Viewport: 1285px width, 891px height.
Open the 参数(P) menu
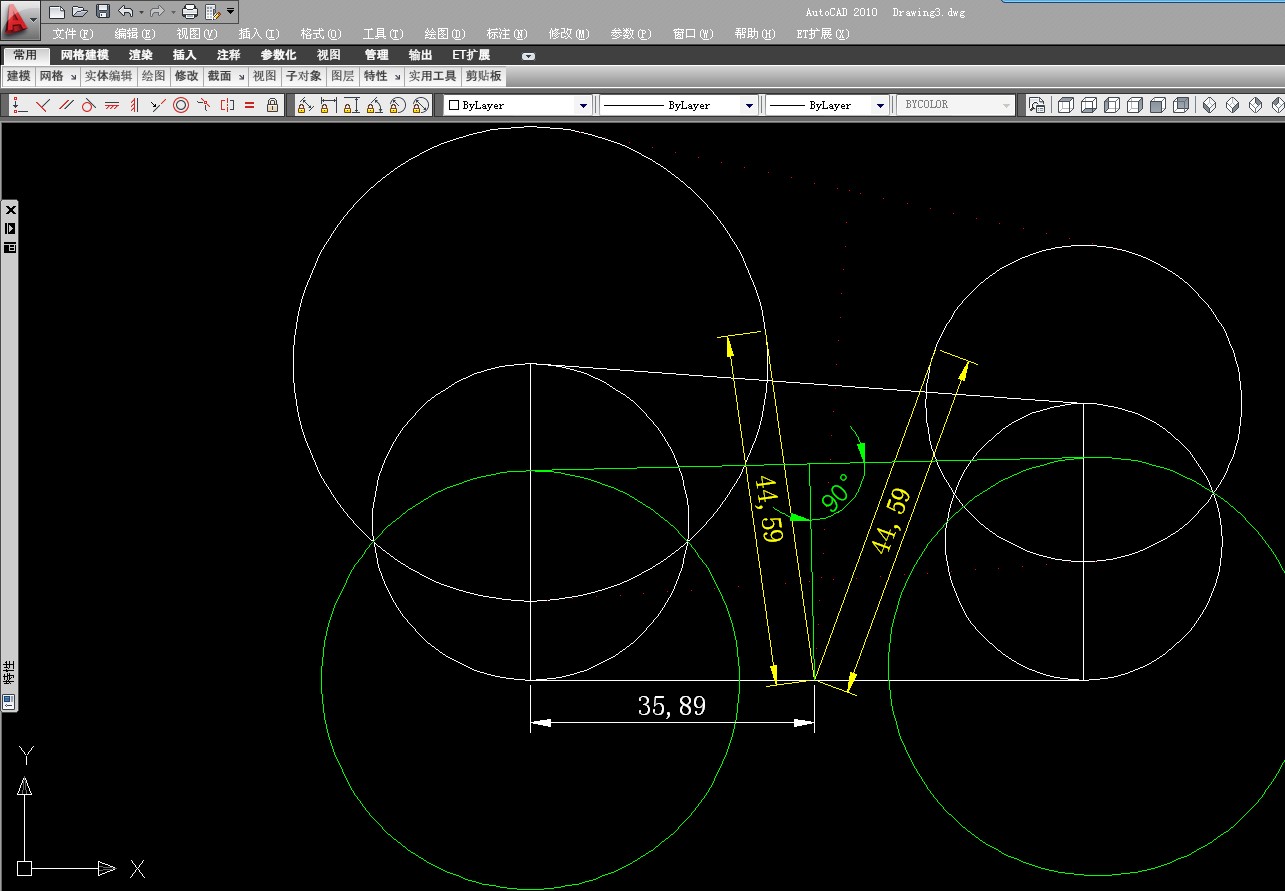pyautogui.click(x=631, y=34)
